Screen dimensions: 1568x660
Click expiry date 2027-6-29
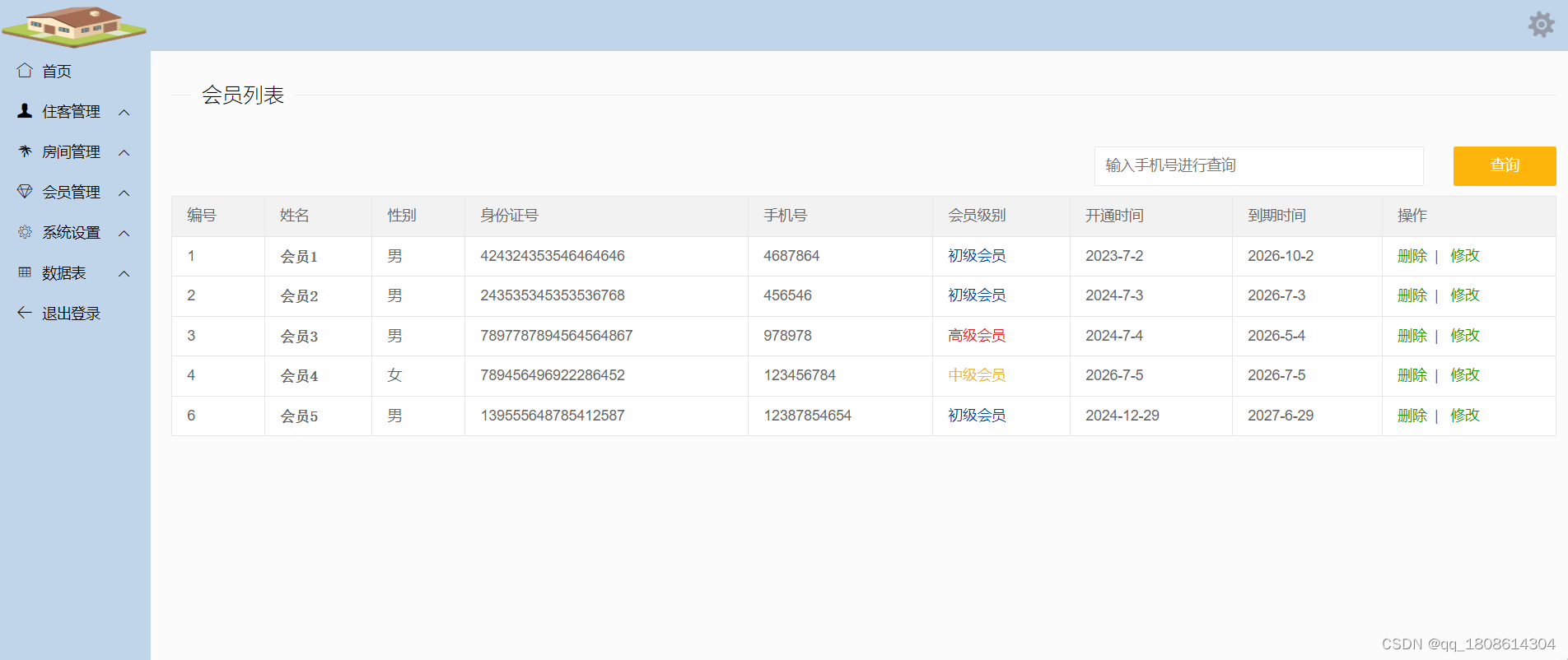tap(1281, 416)
